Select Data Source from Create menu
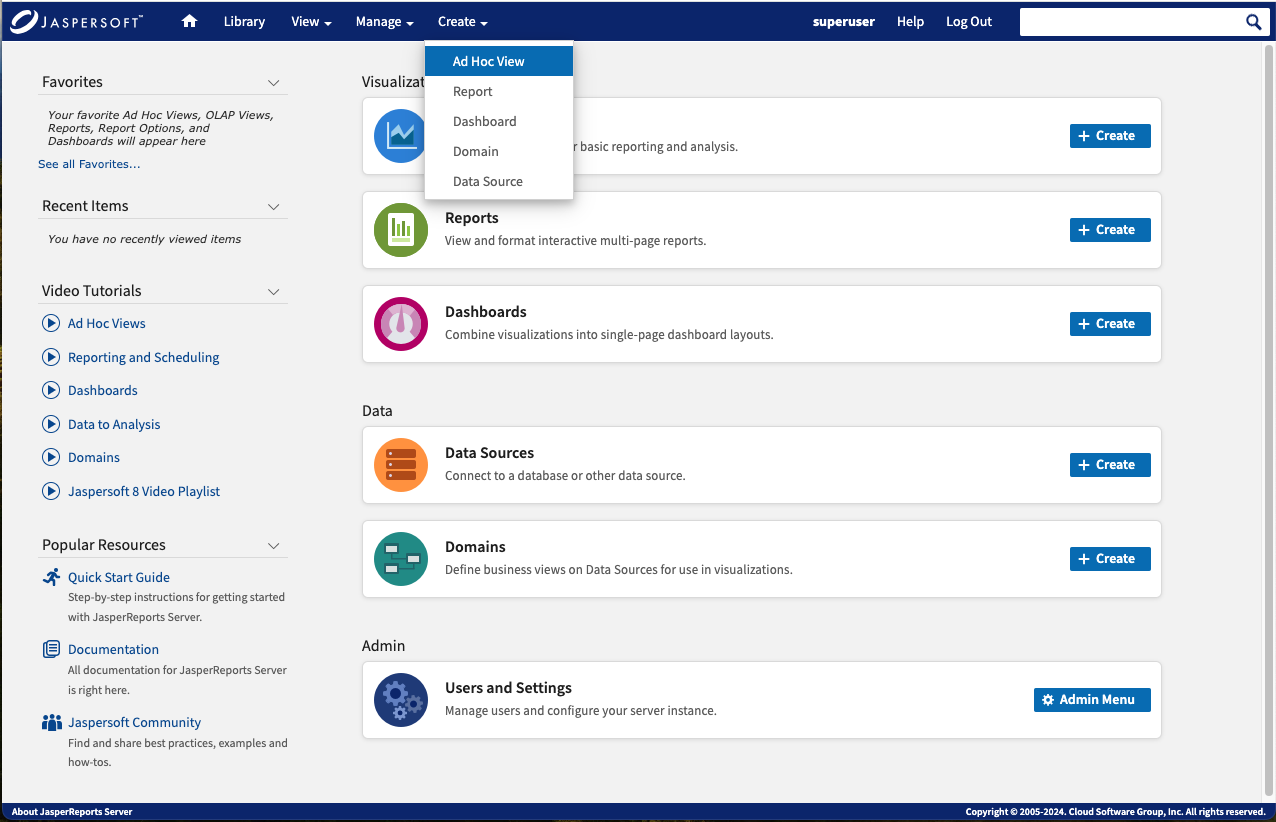Viewport: 1276px width, 822px height. 499,181
